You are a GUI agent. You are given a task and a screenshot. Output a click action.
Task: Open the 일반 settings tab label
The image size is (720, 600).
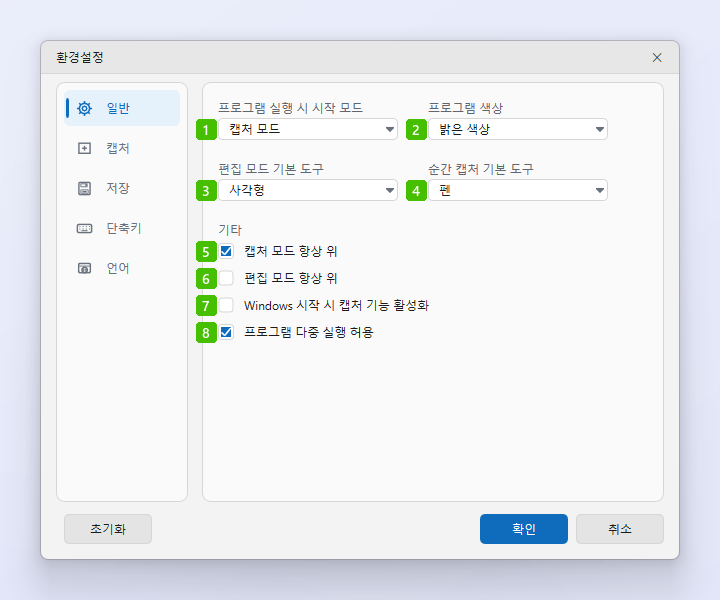pos(118,108)
